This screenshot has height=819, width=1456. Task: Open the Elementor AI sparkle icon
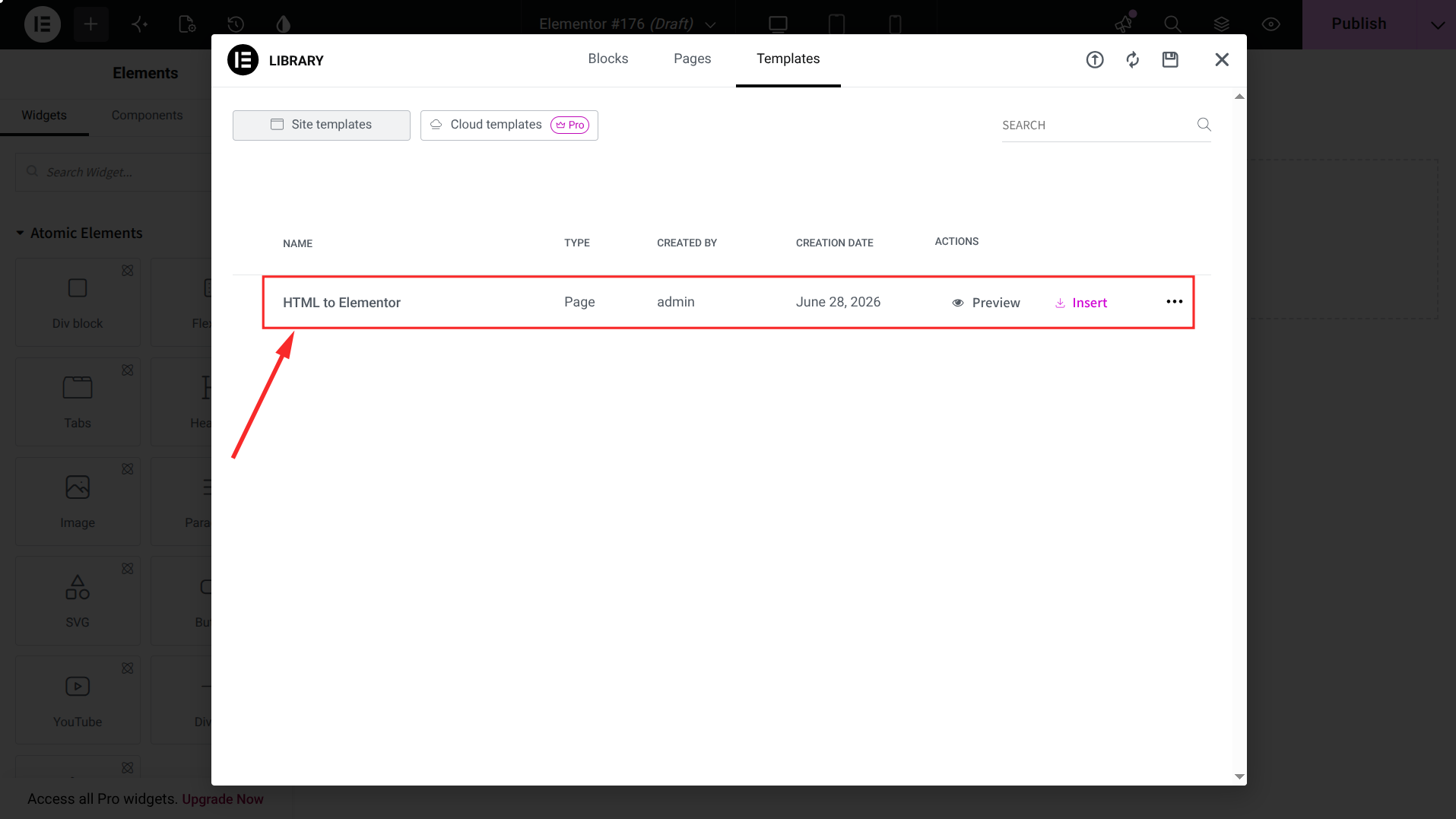click(139, 24)
